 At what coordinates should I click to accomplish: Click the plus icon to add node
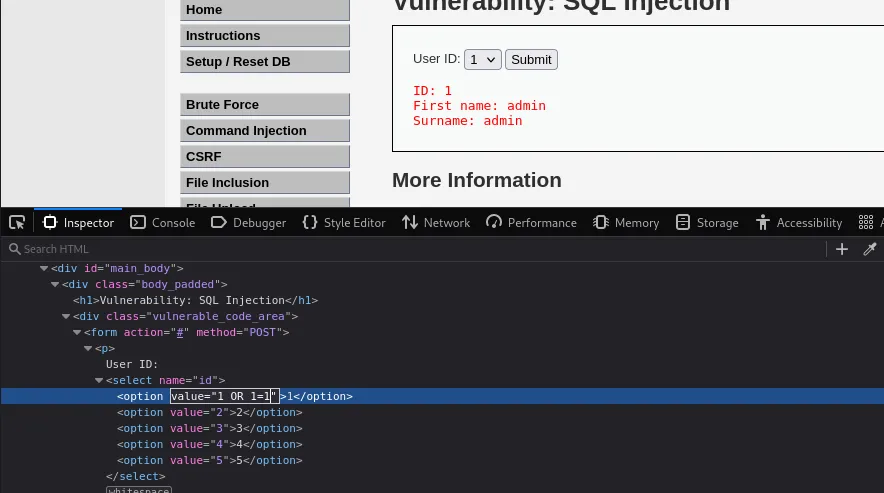(842, 249)
